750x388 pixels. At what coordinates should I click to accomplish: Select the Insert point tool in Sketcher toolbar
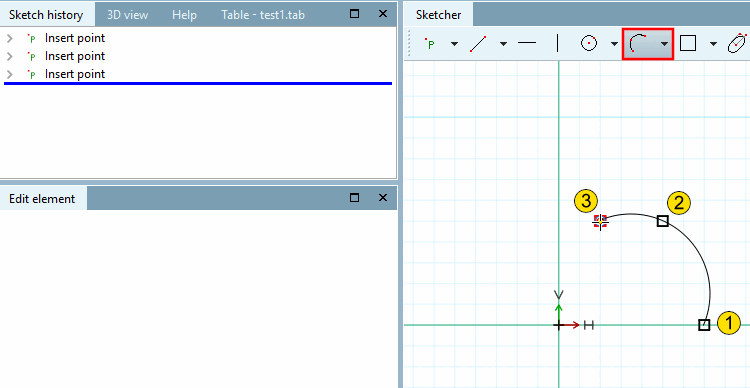click(x=430, y=44)
